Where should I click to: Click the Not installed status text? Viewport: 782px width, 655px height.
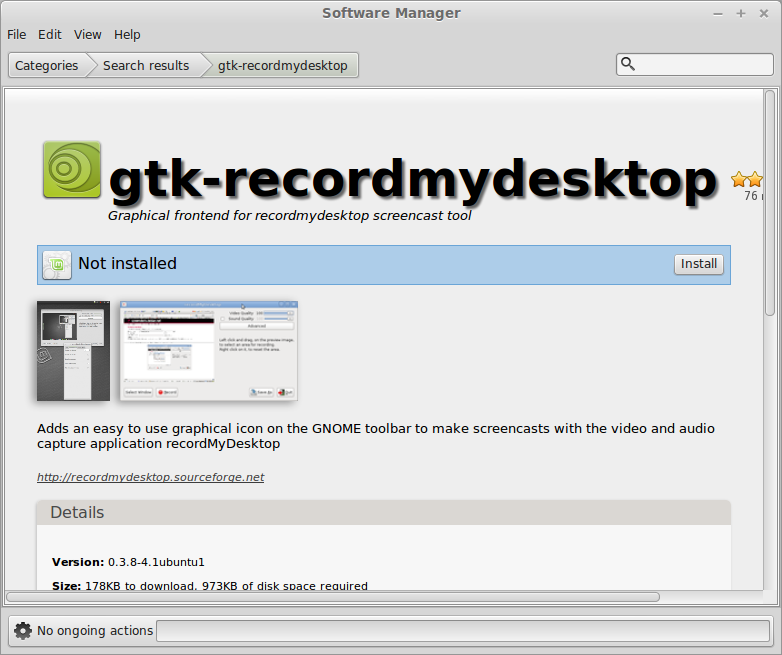[x=127, y=263]
